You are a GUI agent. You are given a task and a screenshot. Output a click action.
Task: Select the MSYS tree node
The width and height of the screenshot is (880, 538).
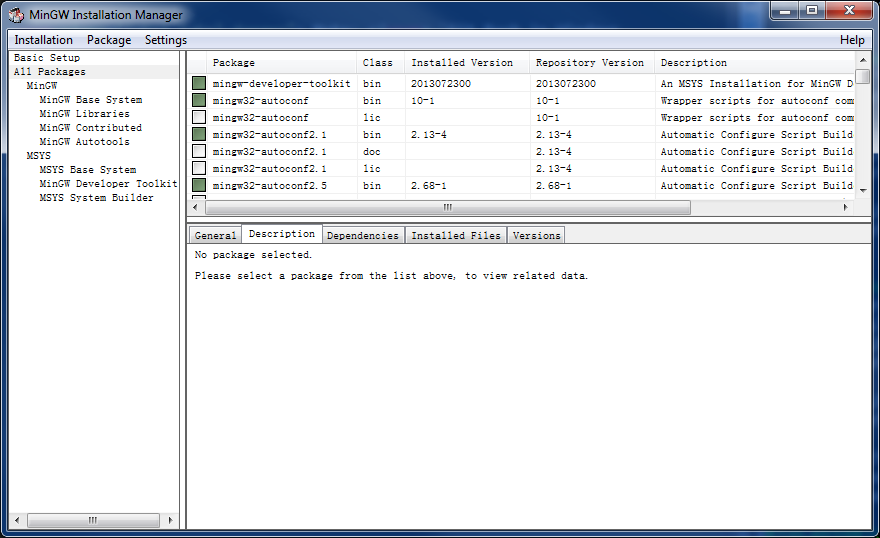click(39, 156)
